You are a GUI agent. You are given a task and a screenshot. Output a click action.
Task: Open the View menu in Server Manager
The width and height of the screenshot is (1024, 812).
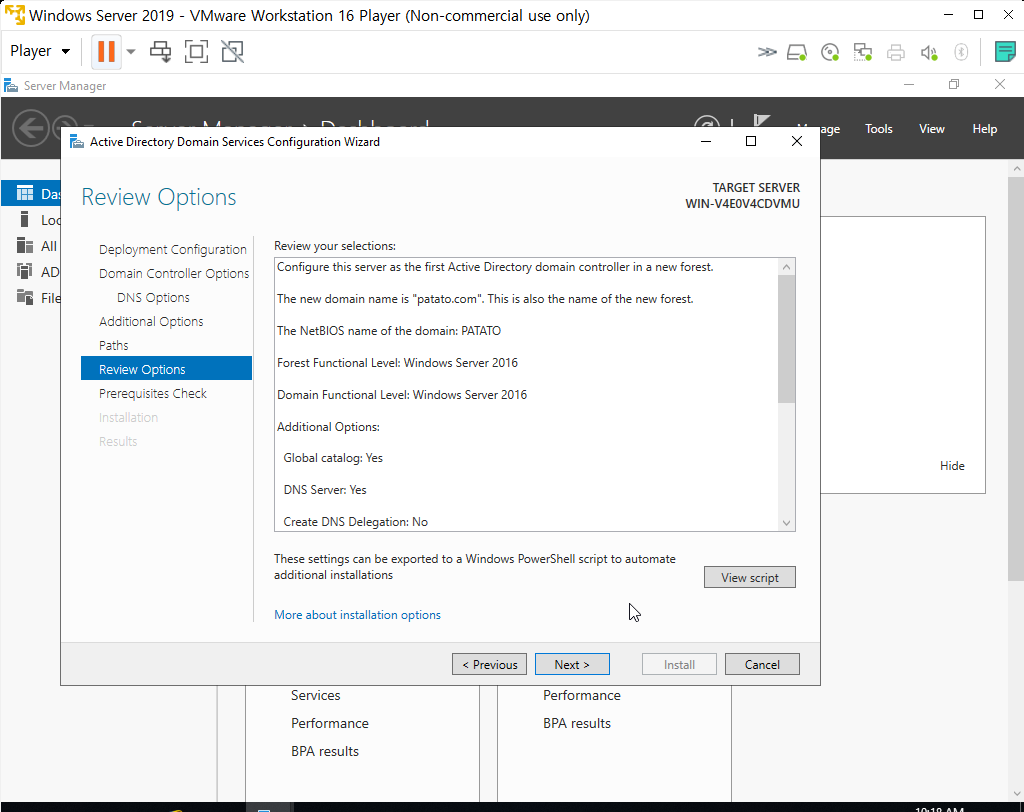[x=931, y=129]
